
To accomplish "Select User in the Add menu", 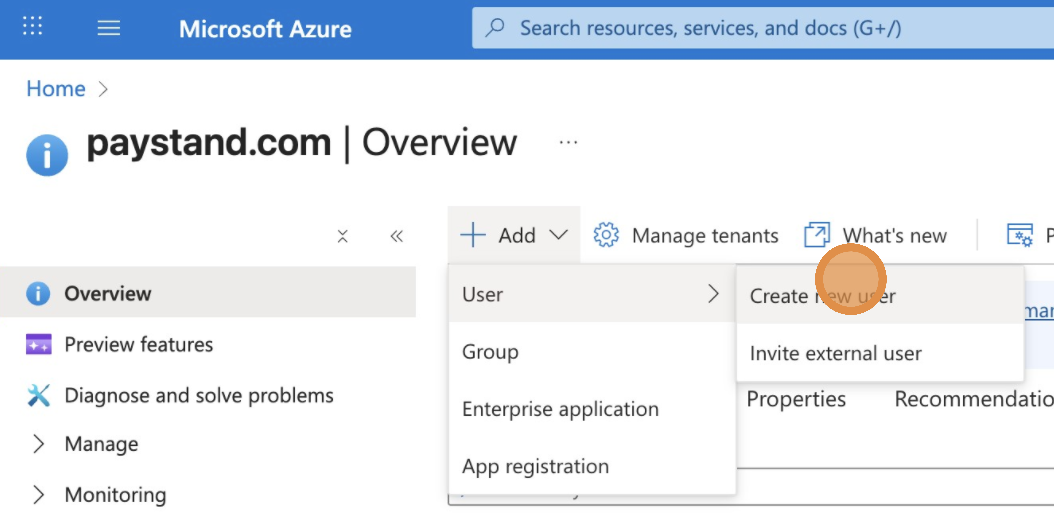I will coord(592,294).
